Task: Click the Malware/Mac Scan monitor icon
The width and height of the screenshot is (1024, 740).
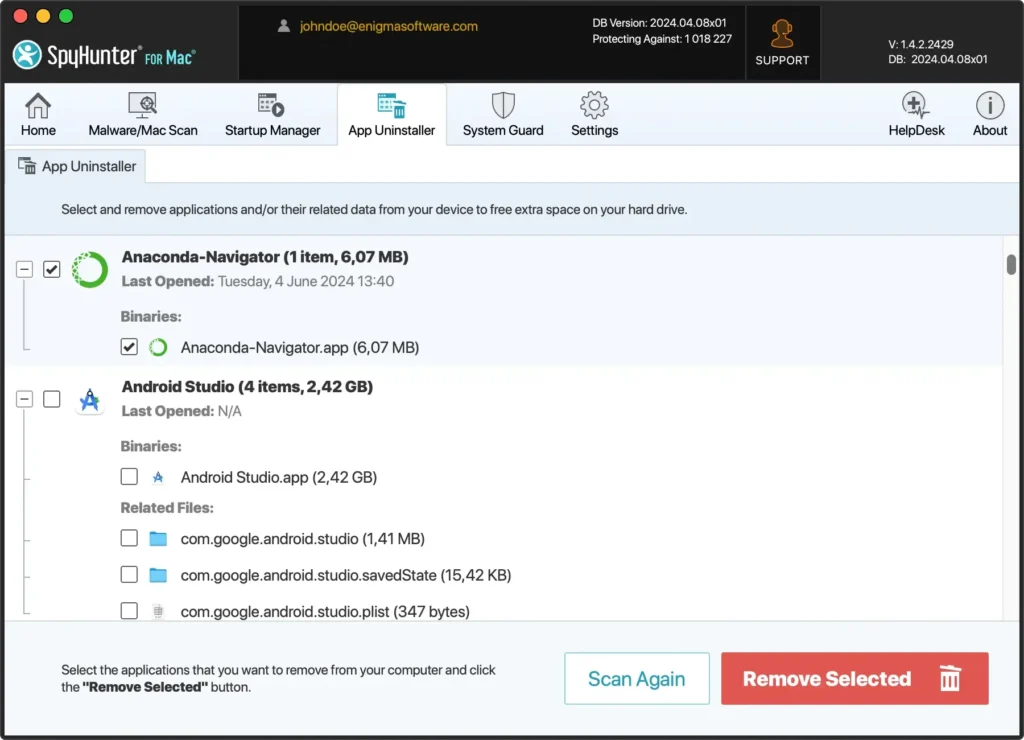Action: tap(142, 105)
